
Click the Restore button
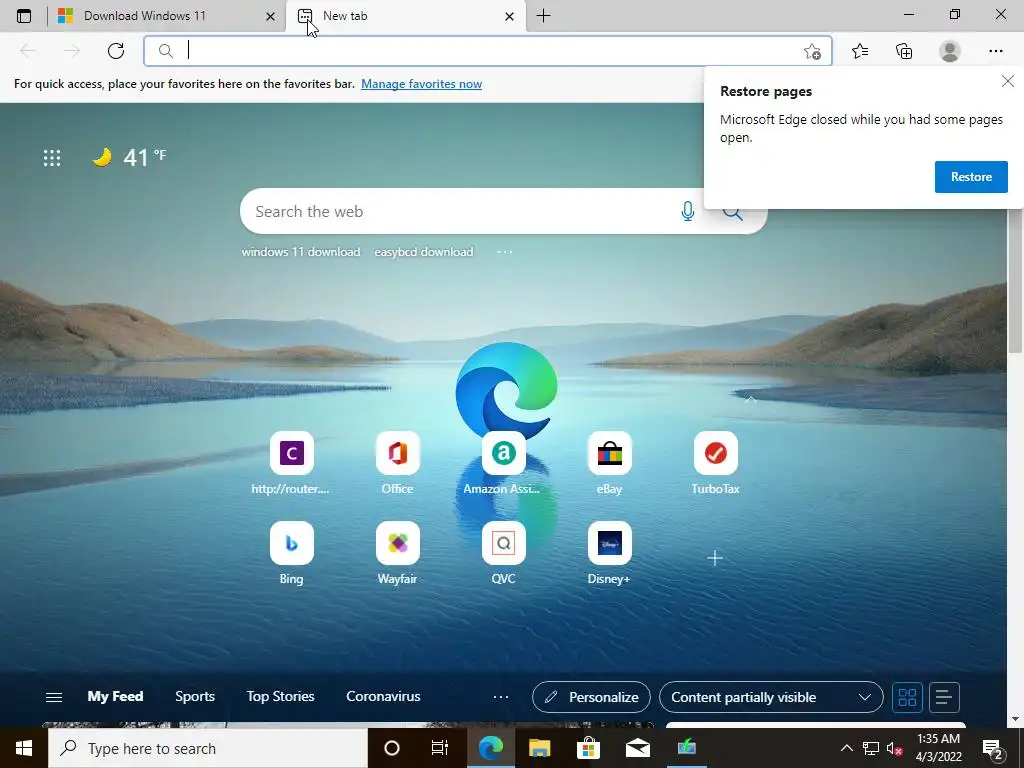pyautogui.click(x=971, y=176)
